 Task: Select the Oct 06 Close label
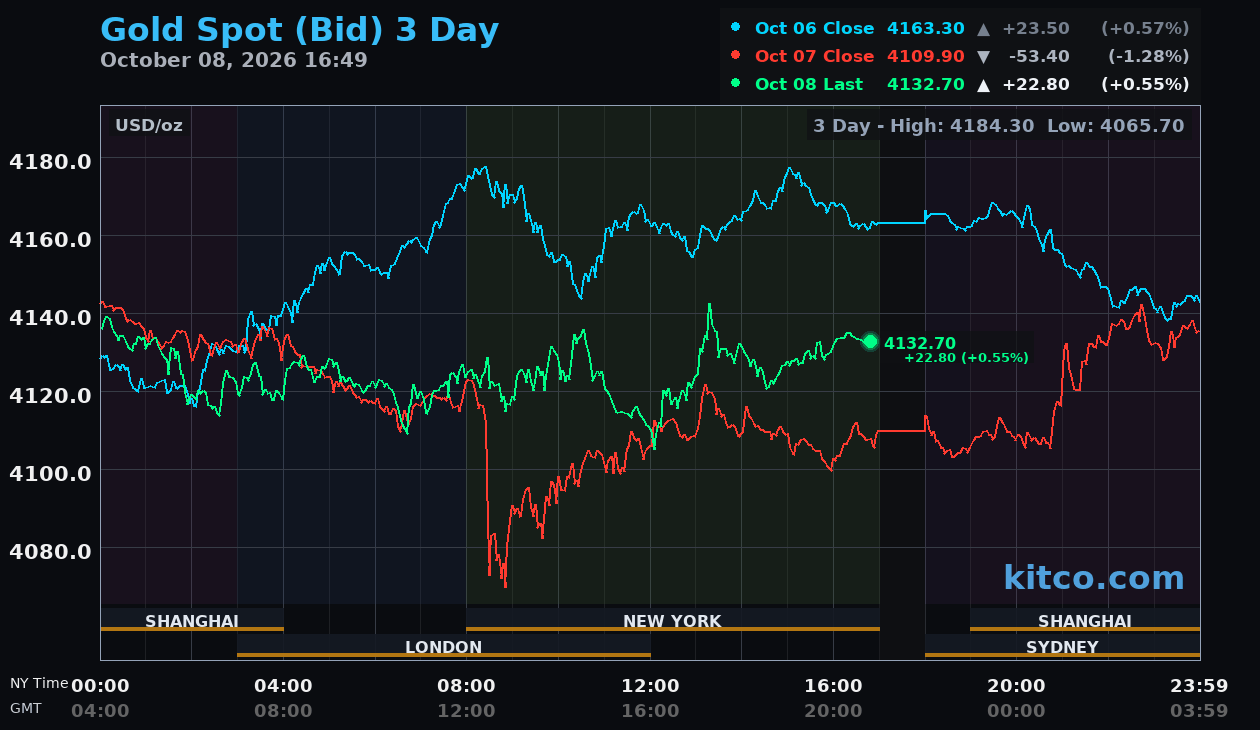point(814,28)
